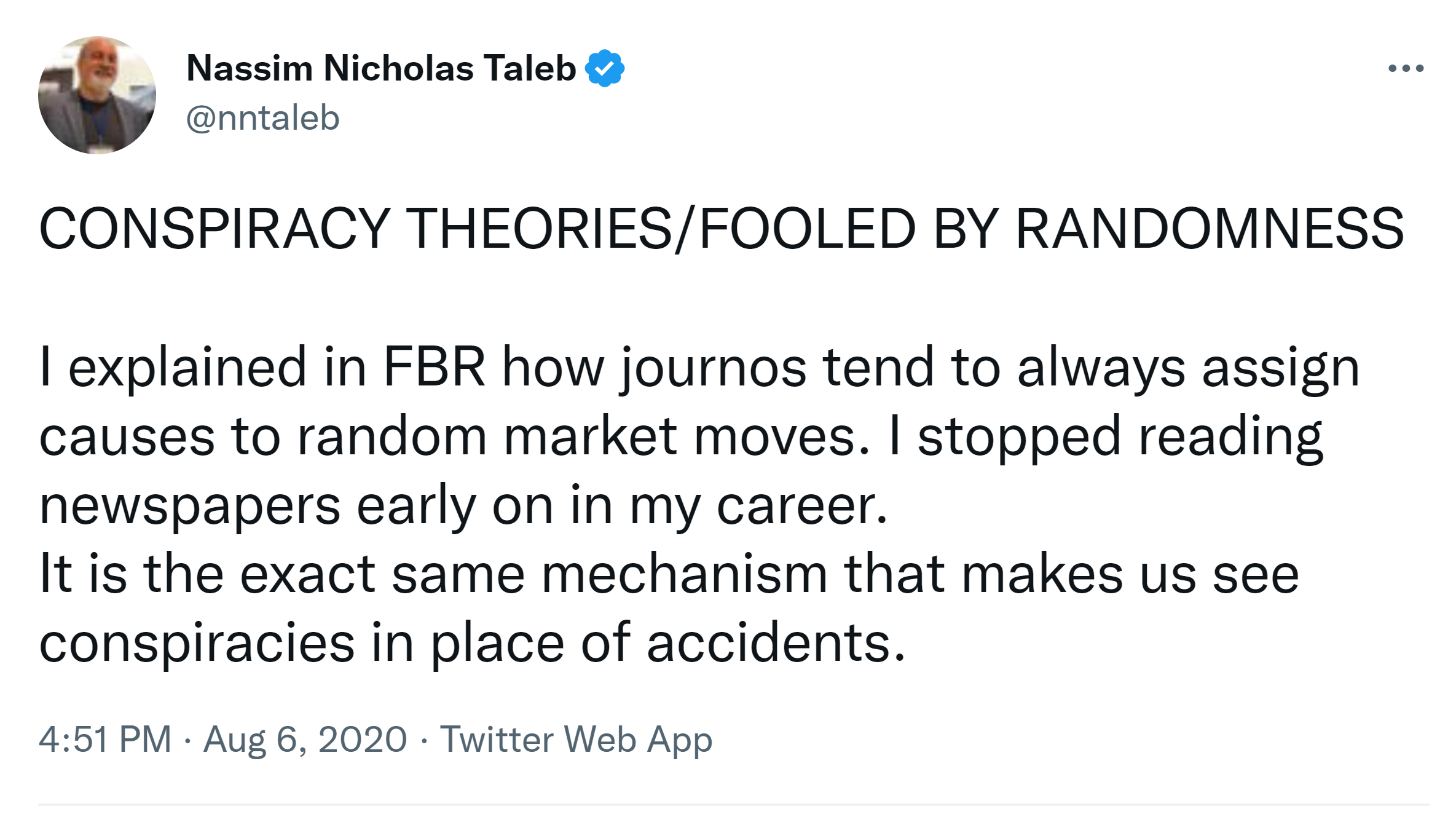Click the 4:51 PM timestamp
This screenshot has height=825, width=1456.
pyautogui.click(x=105, y=739)
